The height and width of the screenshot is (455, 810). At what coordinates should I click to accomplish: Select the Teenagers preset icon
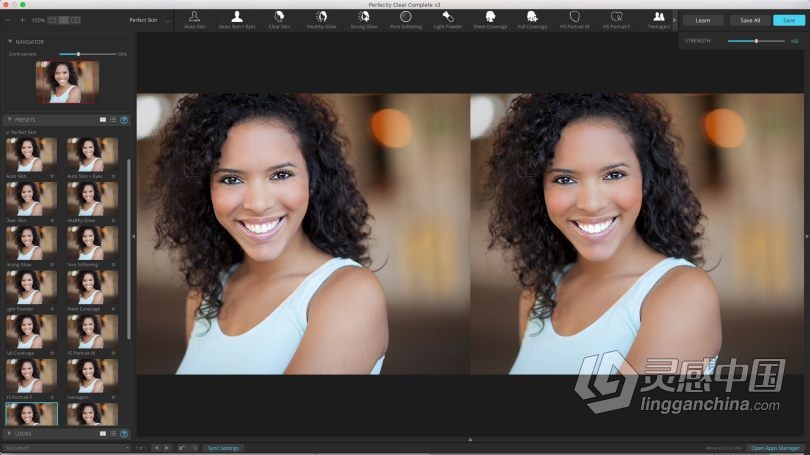pyautogui.click(x=659, y=20)
